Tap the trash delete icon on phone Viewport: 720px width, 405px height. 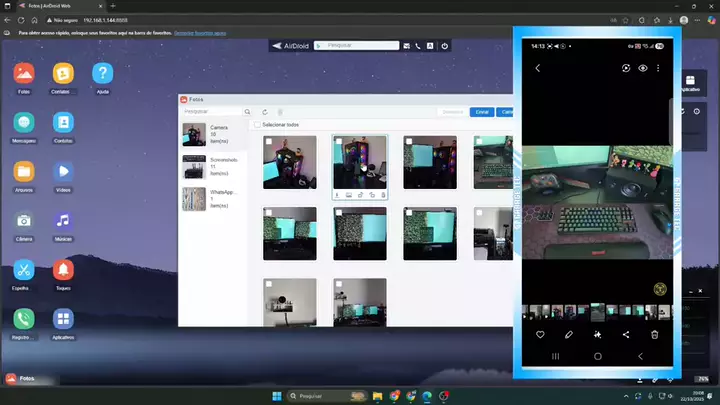pos(655,334)
